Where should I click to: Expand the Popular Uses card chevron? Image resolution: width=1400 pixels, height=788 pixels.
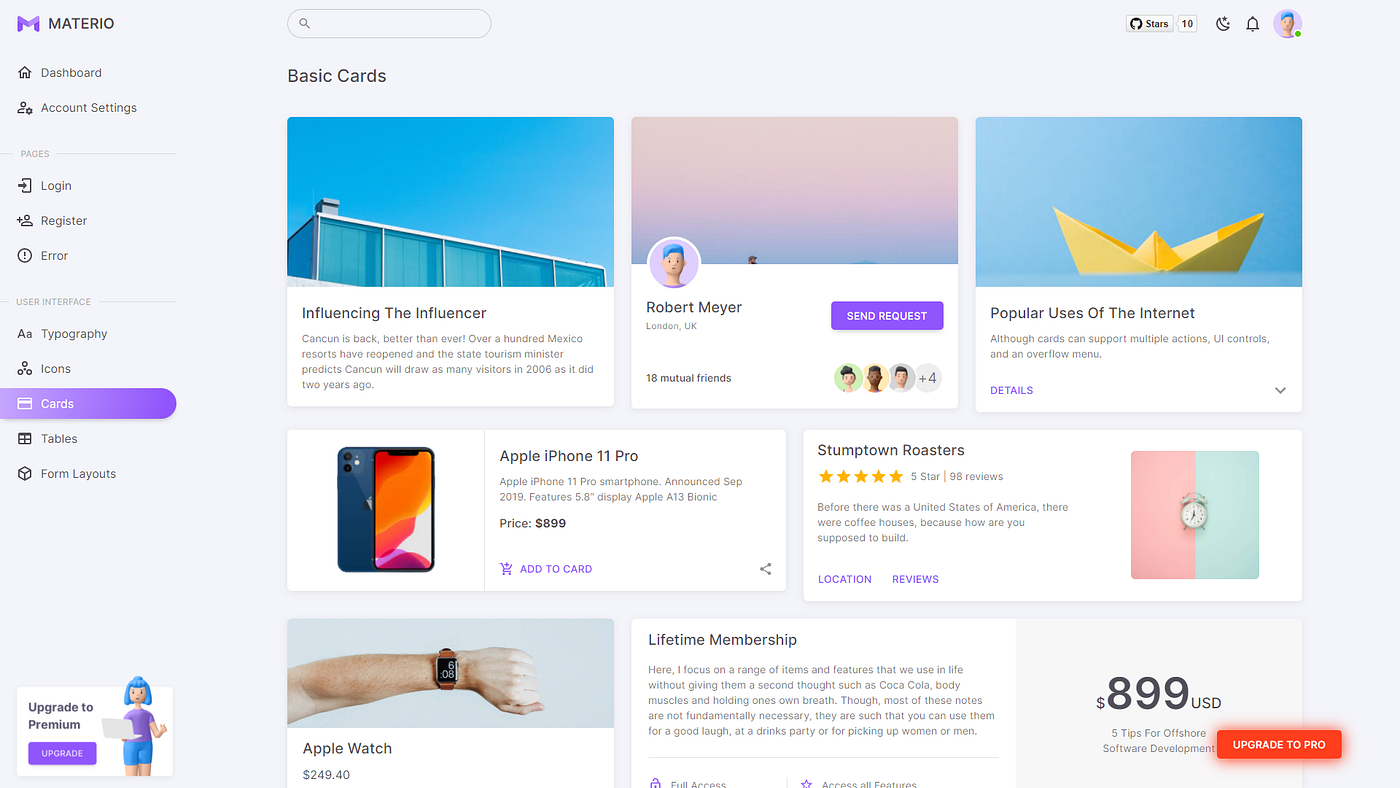coord(1280,391)
